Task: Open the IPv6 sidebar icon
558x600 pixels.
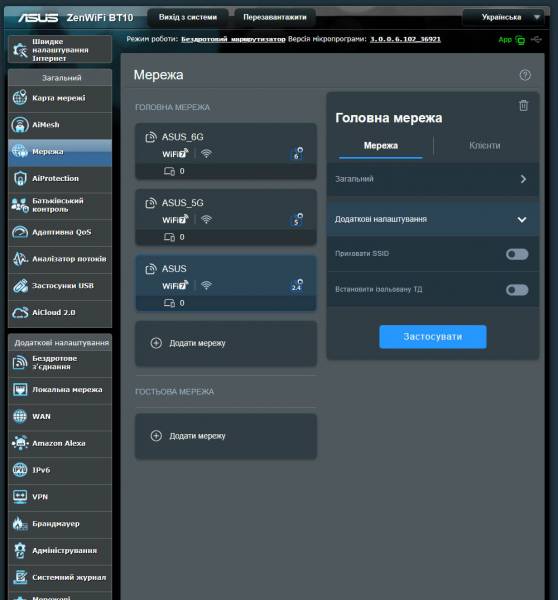Action: click(x=20, y=470)
